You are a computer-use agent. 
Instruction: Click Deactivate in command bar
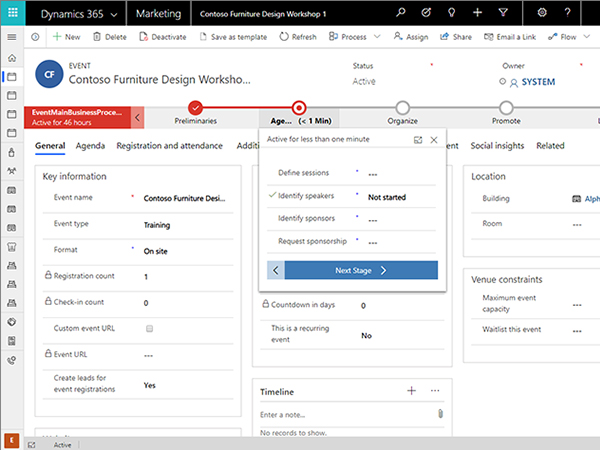(163, 37)
